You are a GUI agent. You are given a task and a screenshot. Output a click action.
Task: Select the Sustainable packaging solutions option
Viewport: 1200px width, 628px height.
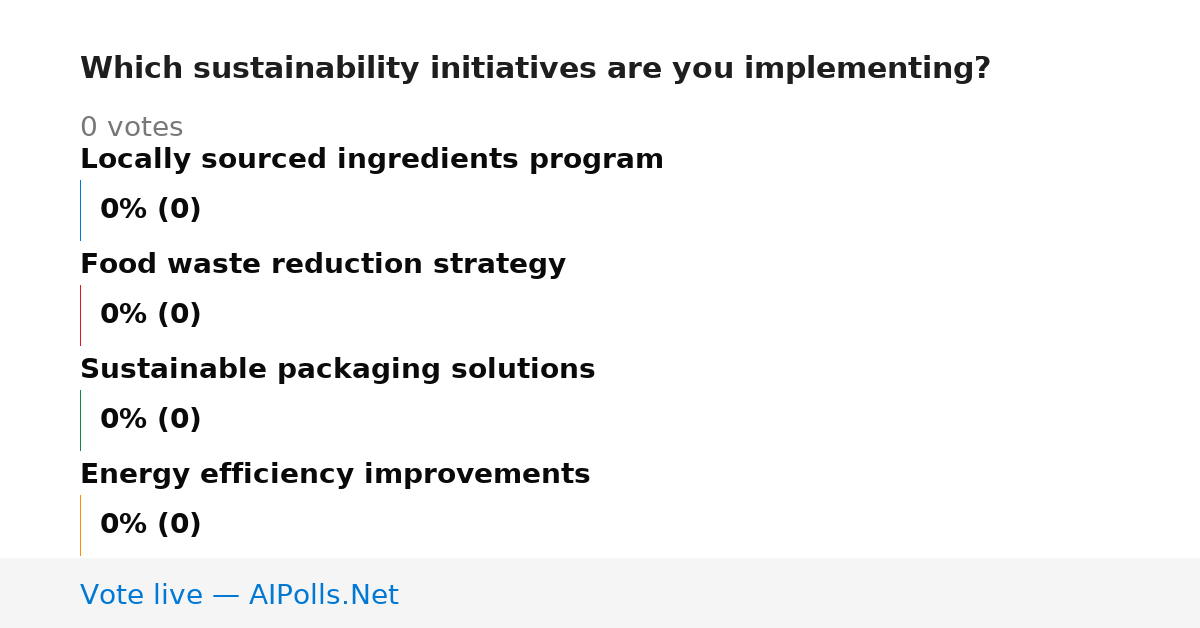point(337,370)
